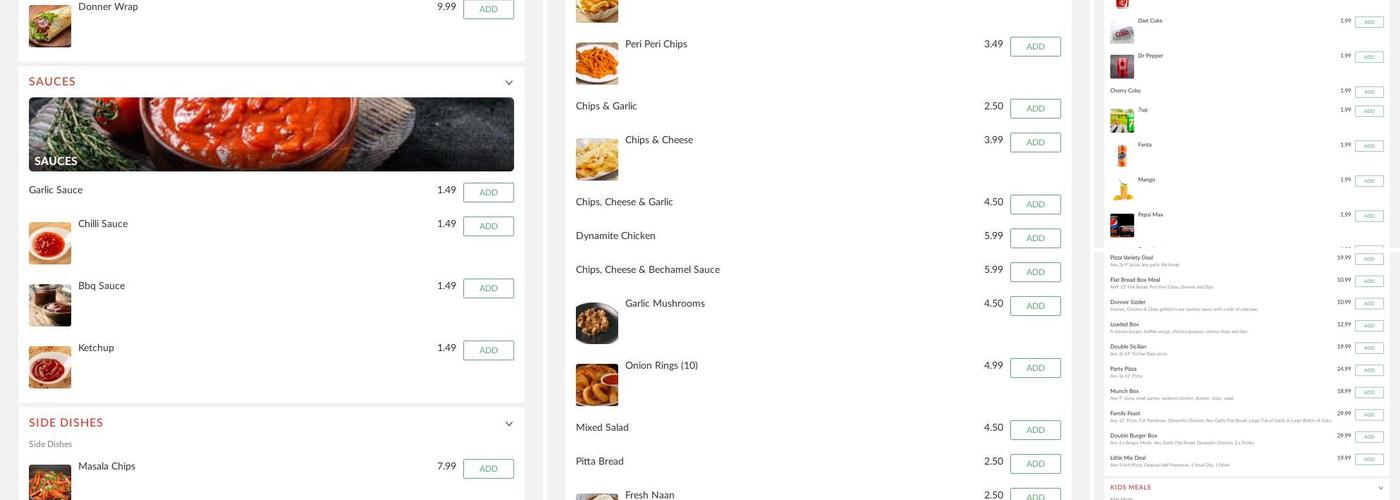Screen dimensions: 1400x500
Task: Open the Peri Peri Chips image
Action: tap(597, 63)
